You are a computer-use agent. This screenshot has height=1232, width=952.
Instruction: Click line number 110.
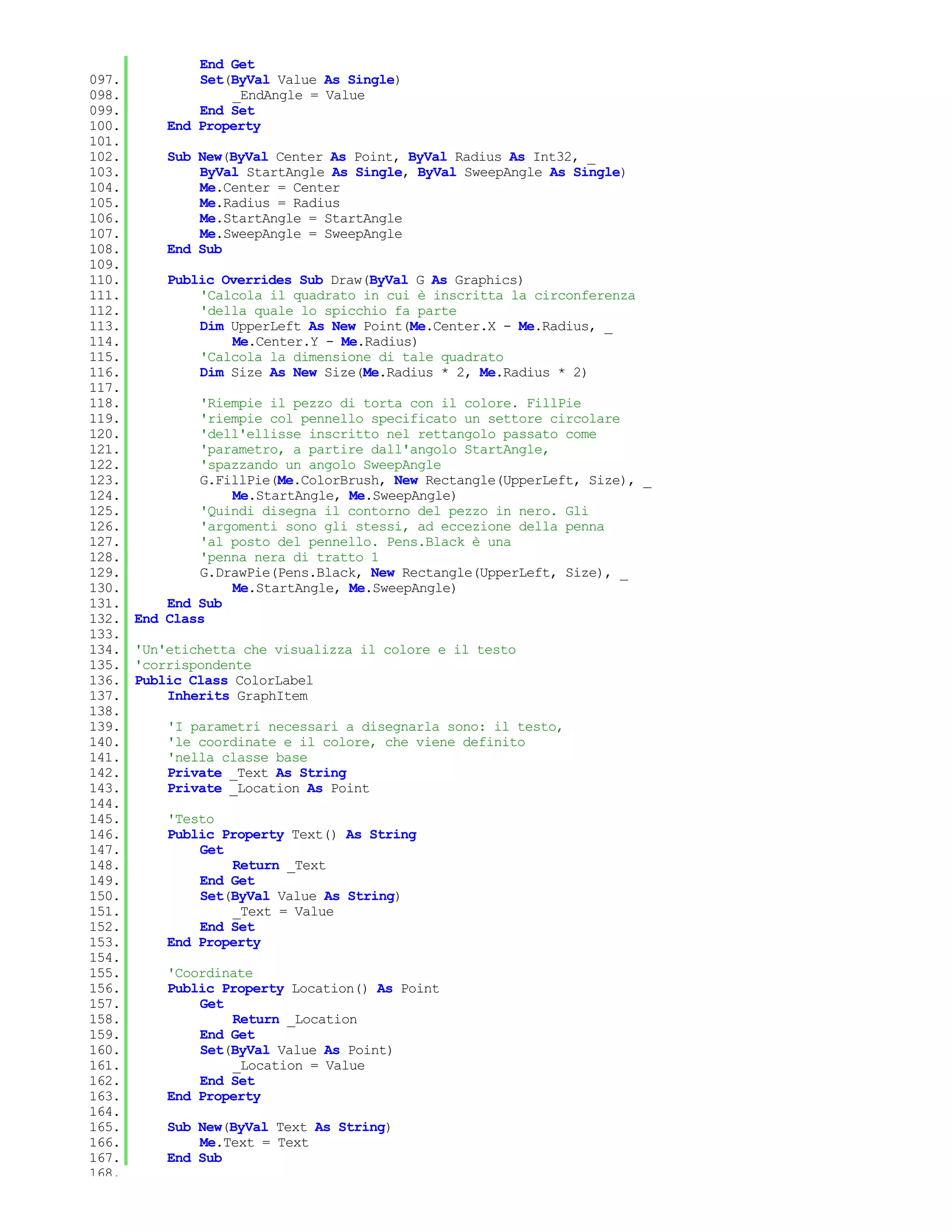(x=104, y=280)
